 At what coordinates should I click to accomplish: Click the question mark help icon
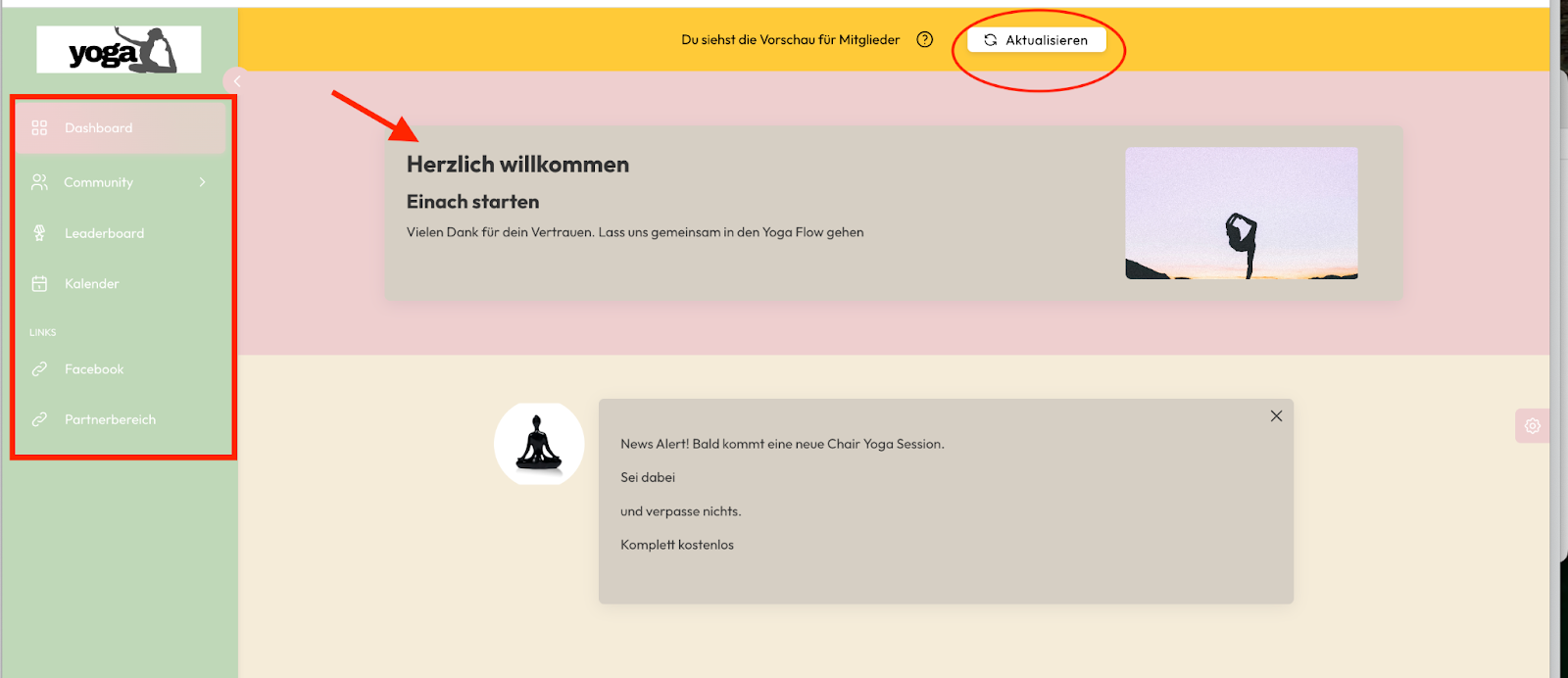tap(924, 39)
